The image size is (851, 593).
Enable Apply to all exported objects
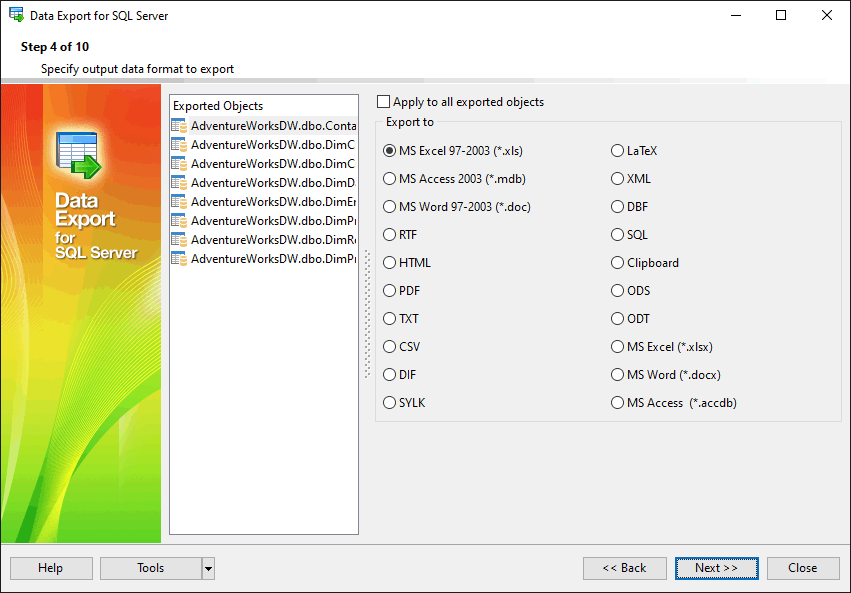pos(384,102)
